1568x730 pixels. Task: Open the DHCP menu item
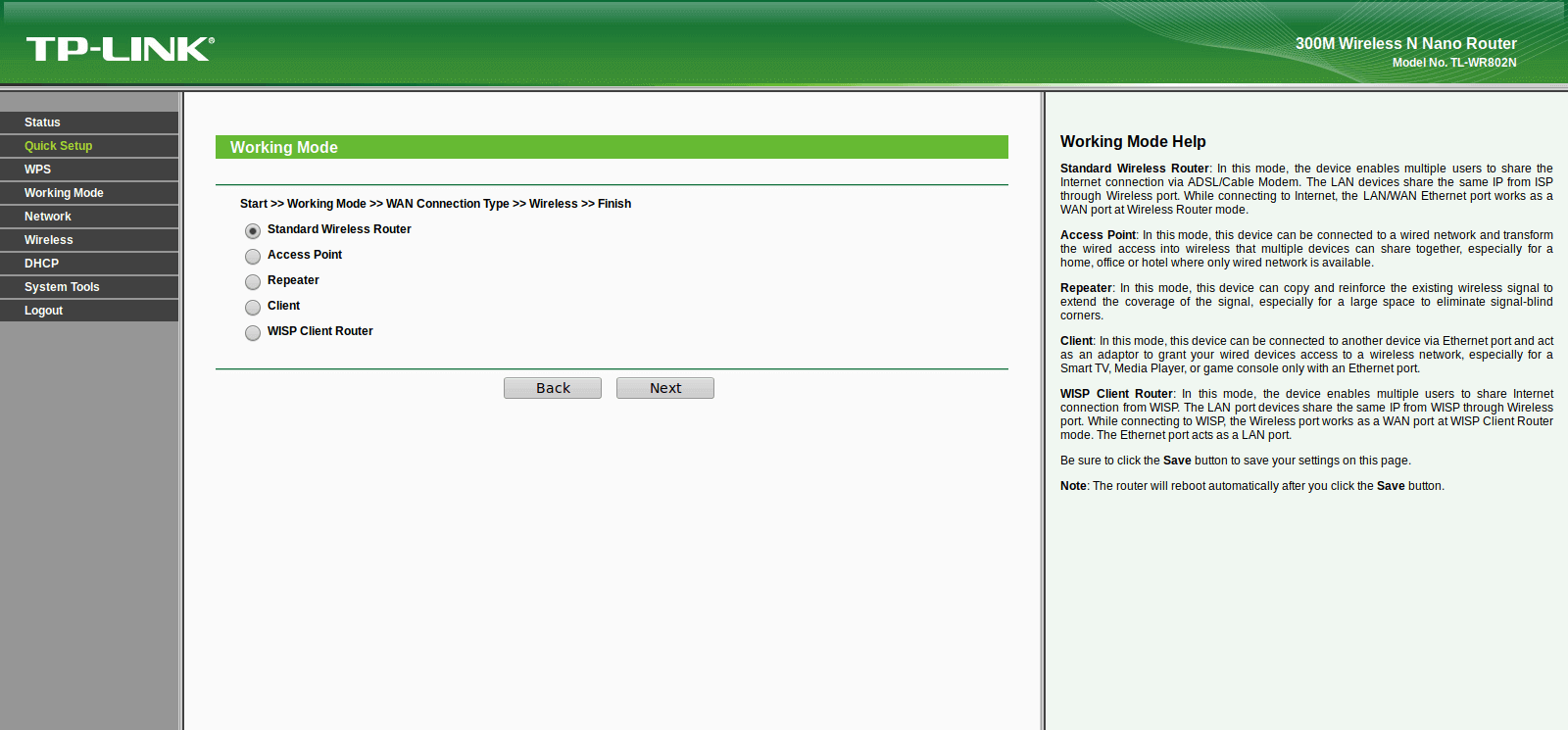click(x=89, y=264)
